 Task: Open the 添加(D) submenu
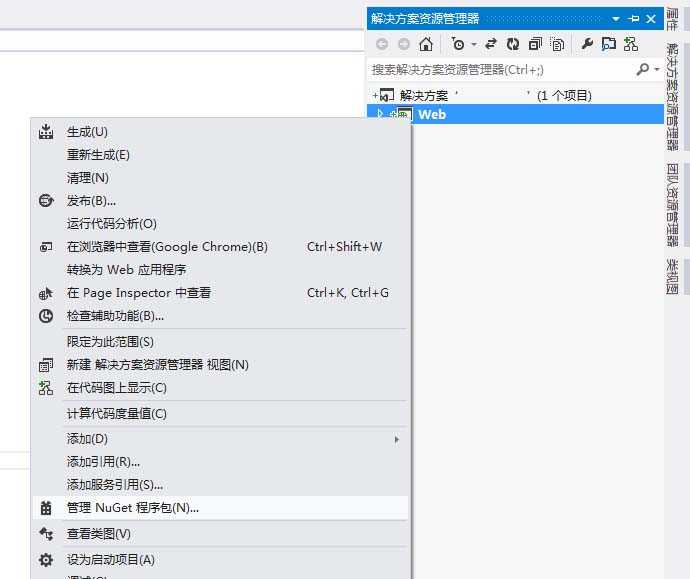(x=220, y=439)
